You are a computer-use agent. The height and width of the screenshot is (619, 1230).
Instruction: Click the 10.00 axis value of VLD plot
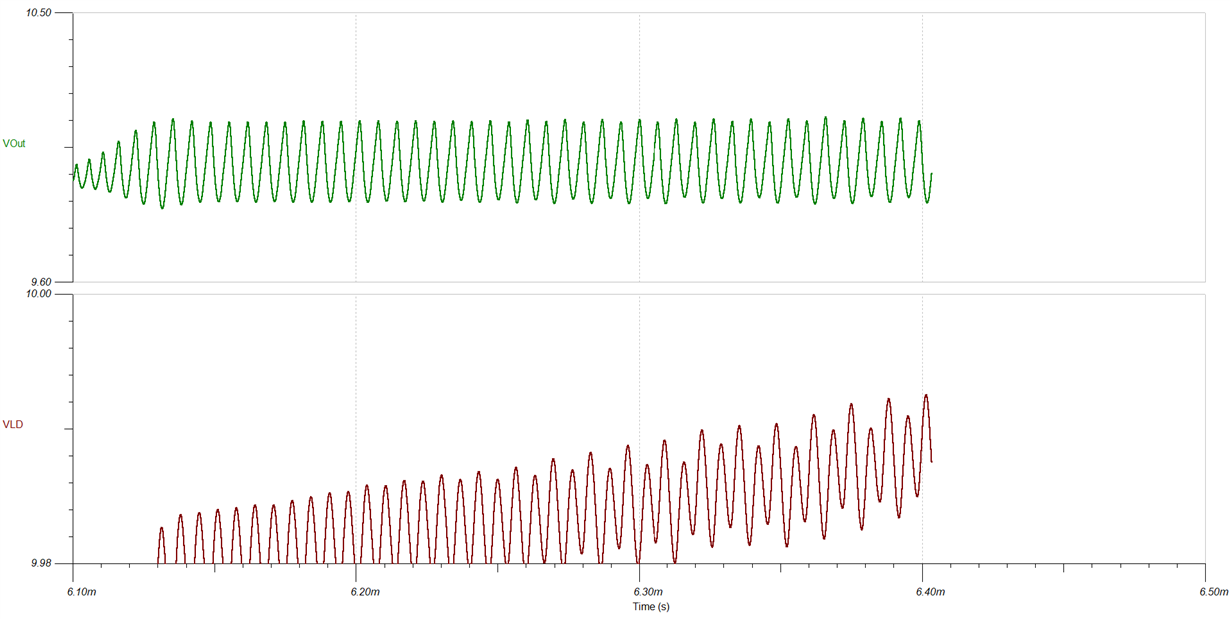[39, 294]
